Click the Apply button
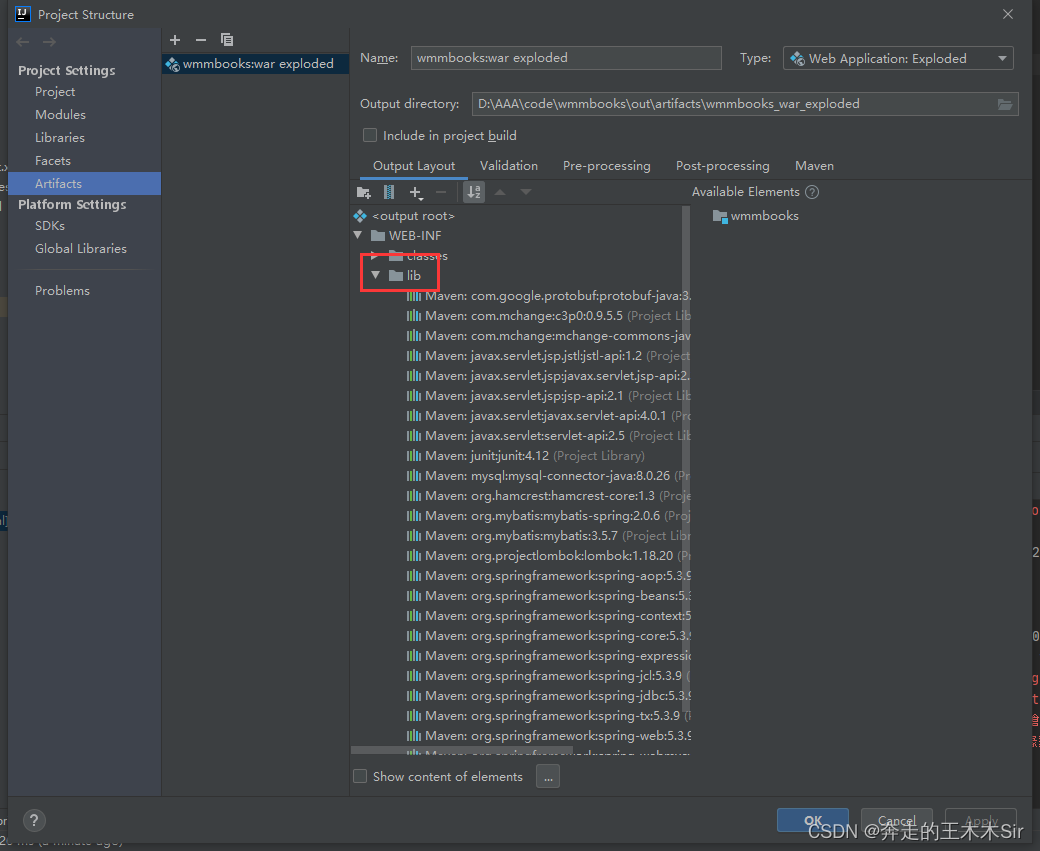This screenshot has height=851, width=1040. [981, 820]
